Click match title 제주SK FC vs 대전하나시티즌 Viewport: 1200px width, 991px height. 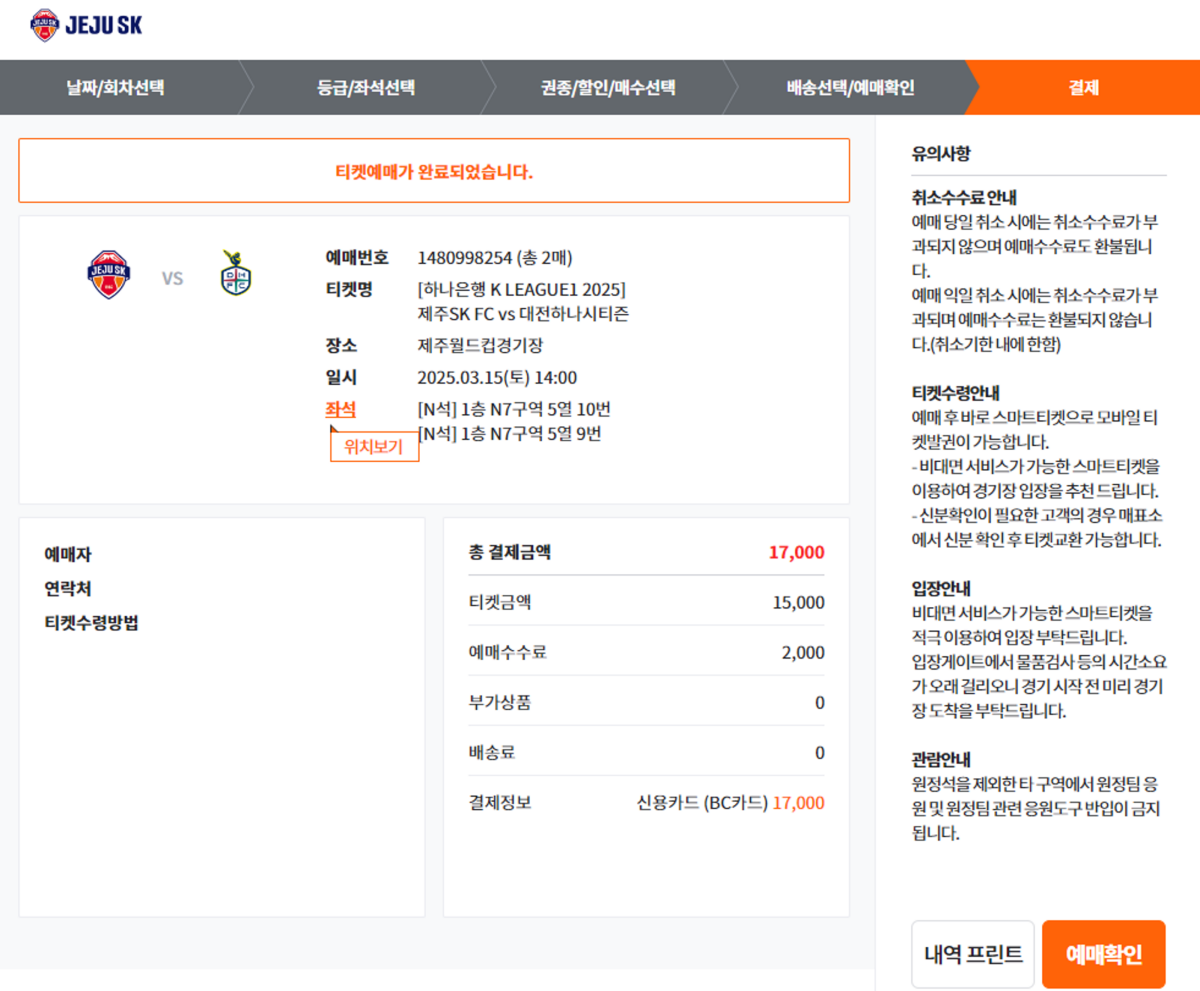[523, 313]
